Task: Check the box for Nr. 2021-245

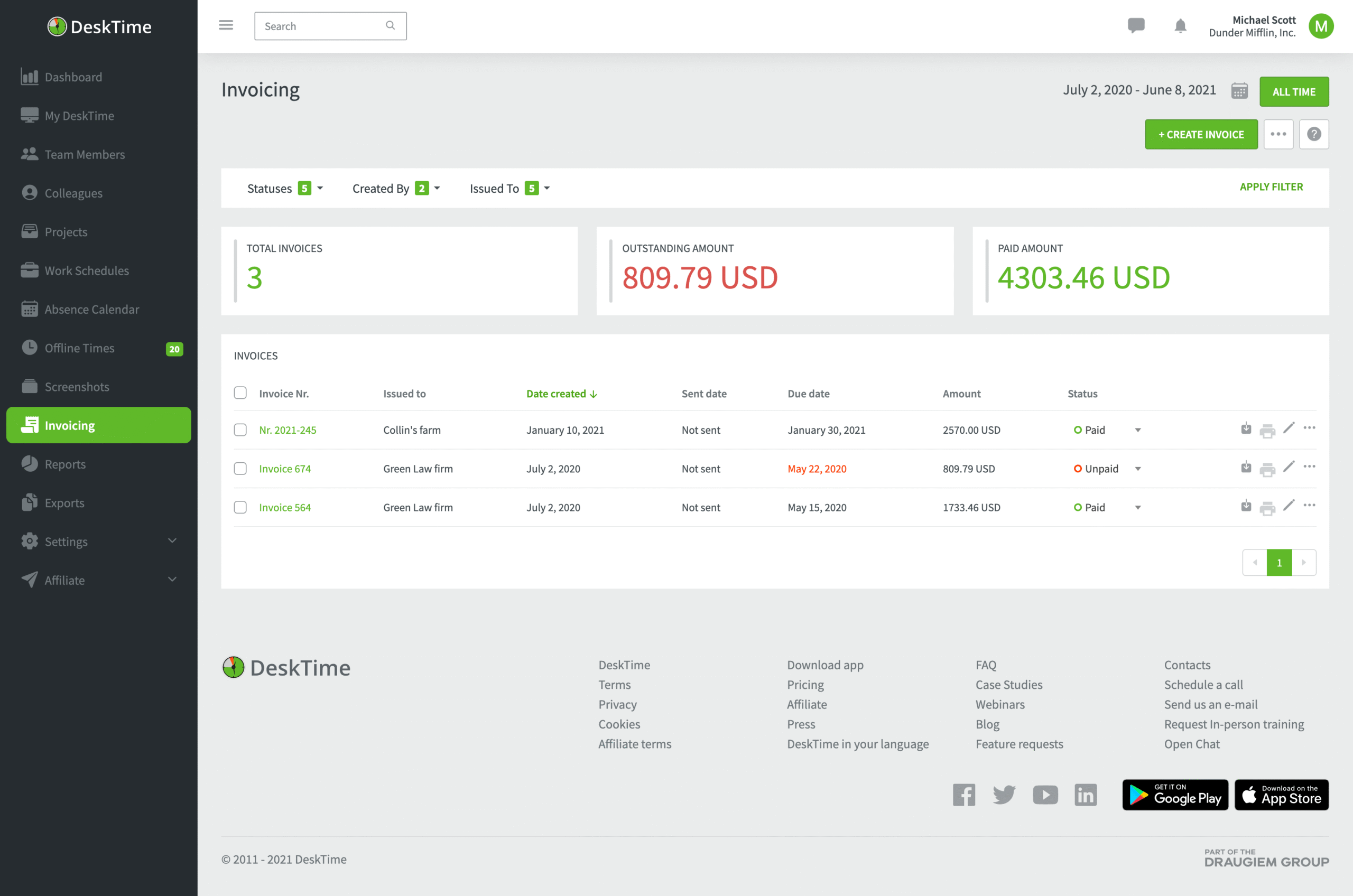Action: coord(240,430)
